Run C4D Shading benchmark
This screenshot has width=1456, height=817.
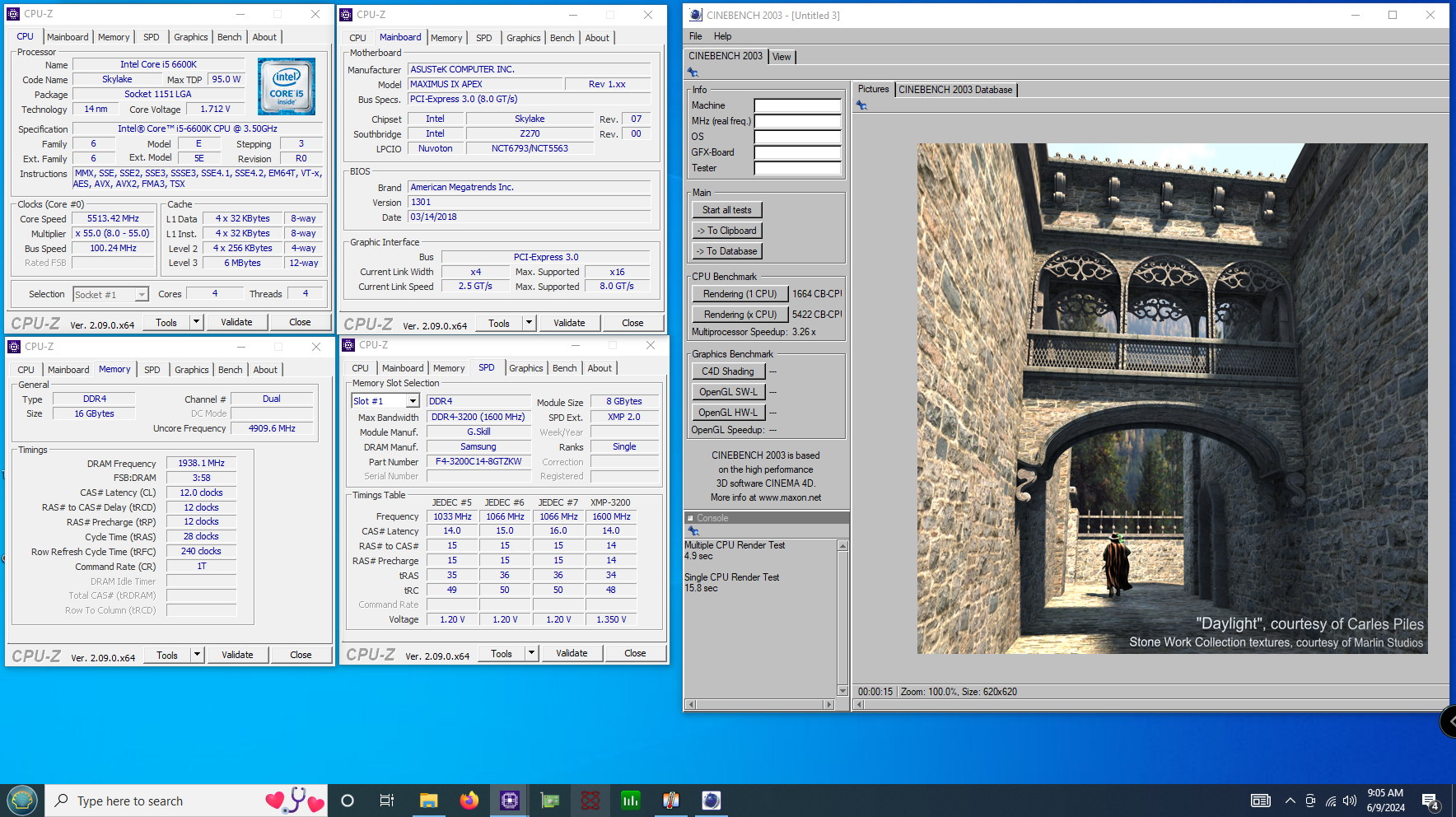pos(728,371)
